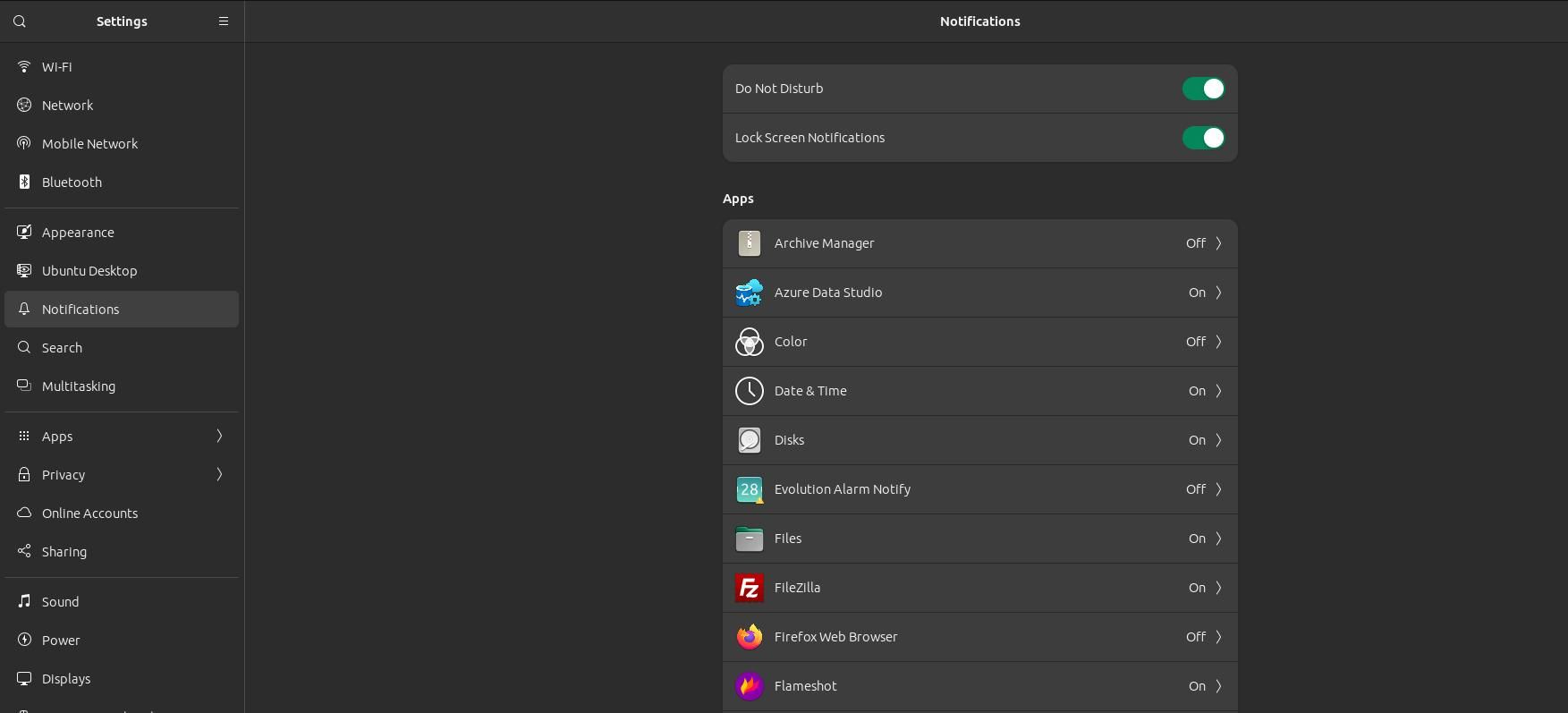Viewport: 1568px width, 713px height.
Task: Open Files notification row chevron
Action: [x=1218, y=539]
